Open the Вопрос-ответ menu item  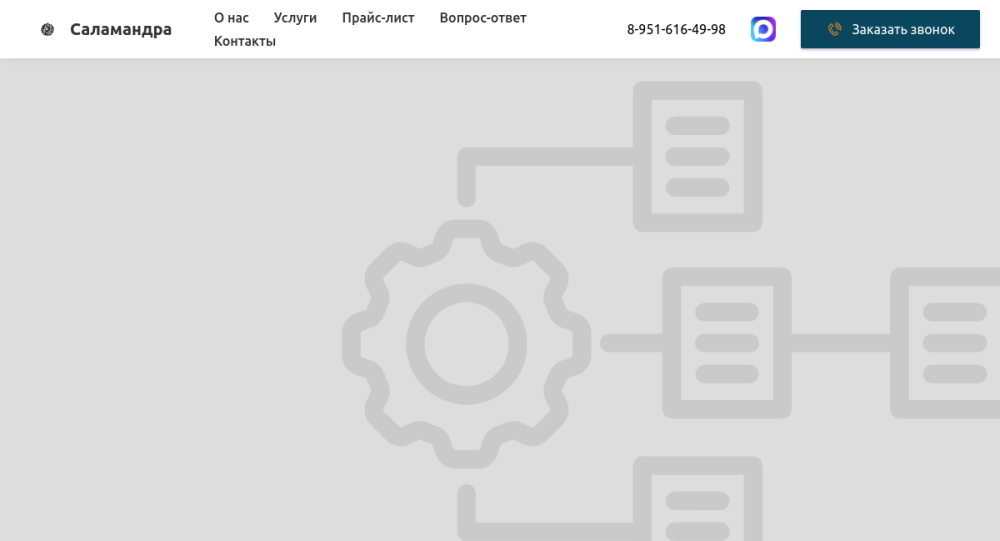pyautogui.click(x=483, y=18)
